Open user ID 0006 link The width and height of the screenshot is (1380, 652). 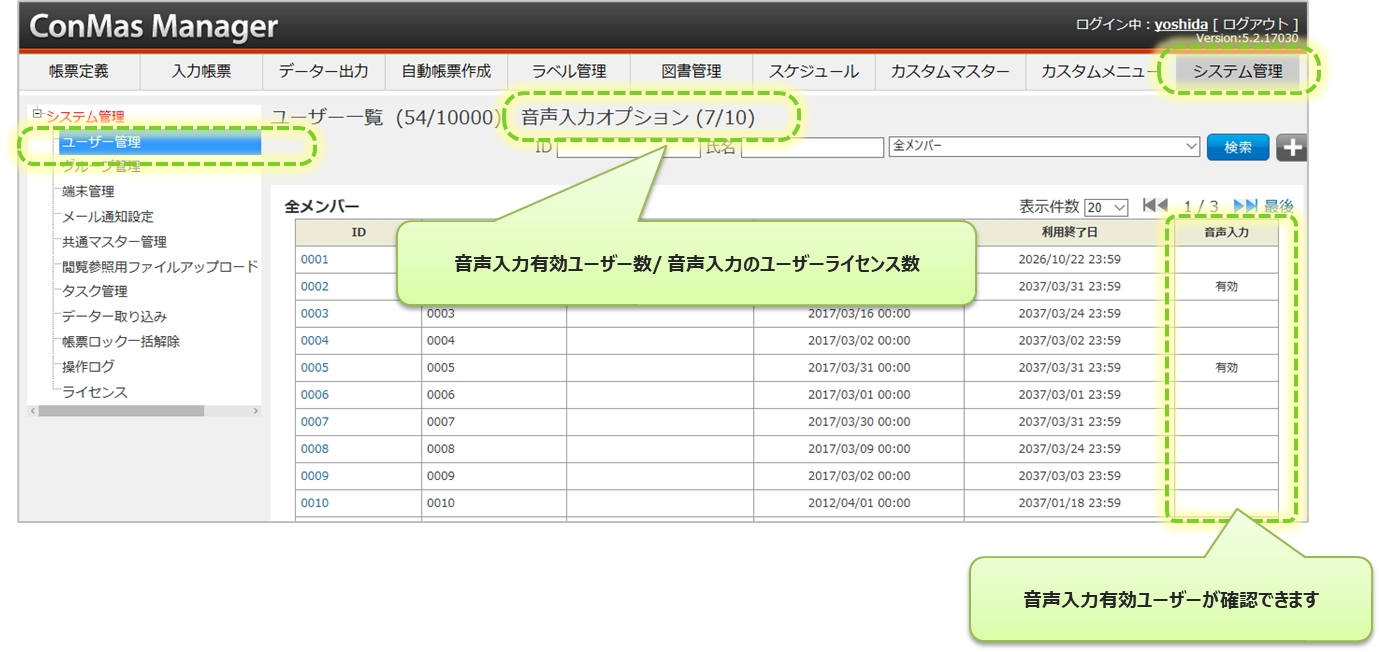(314, 394)
